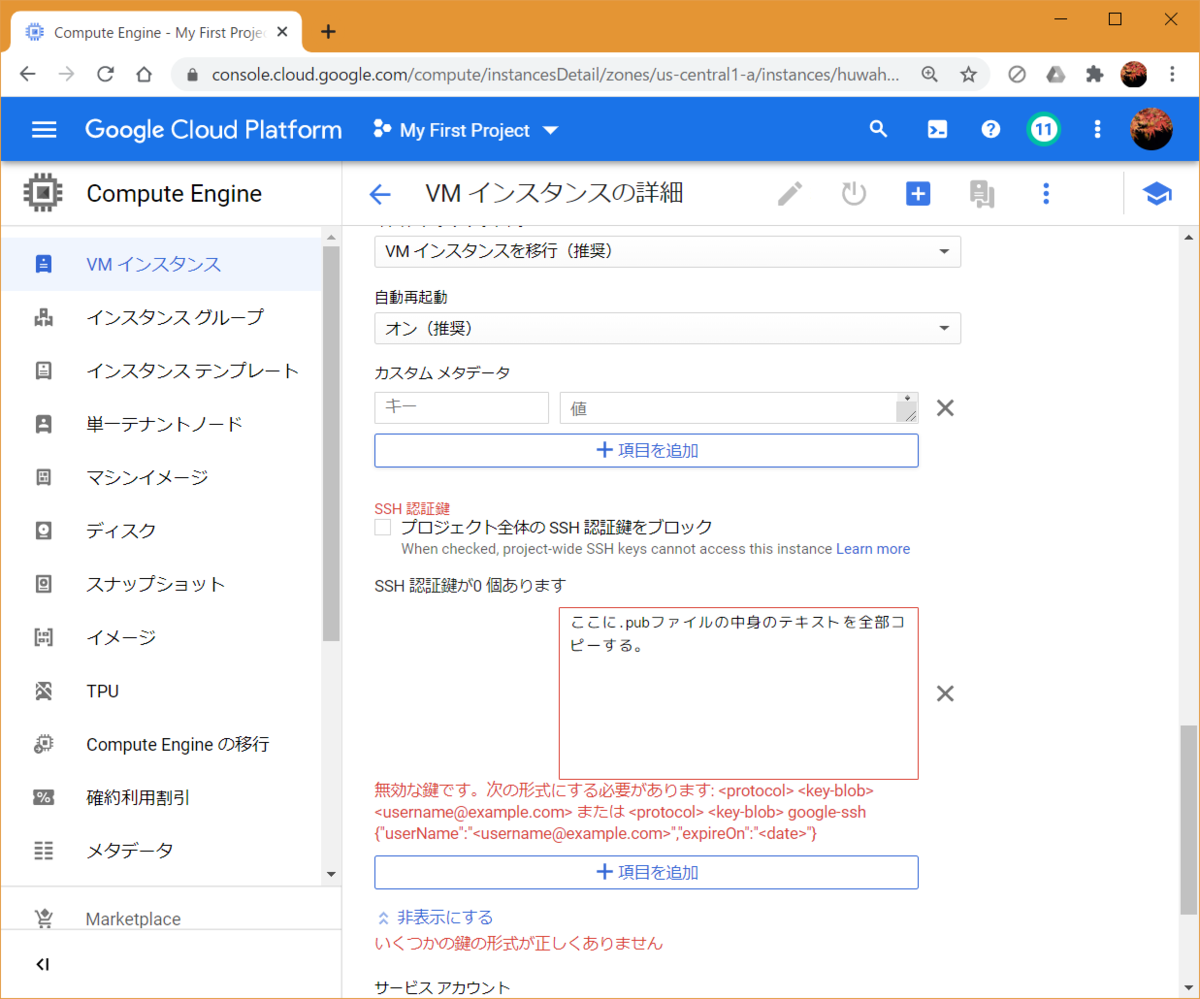This screenshot has width=1200, height=999.
Task: Open ディスク in sidebar
Action: (x=161, y=530)
